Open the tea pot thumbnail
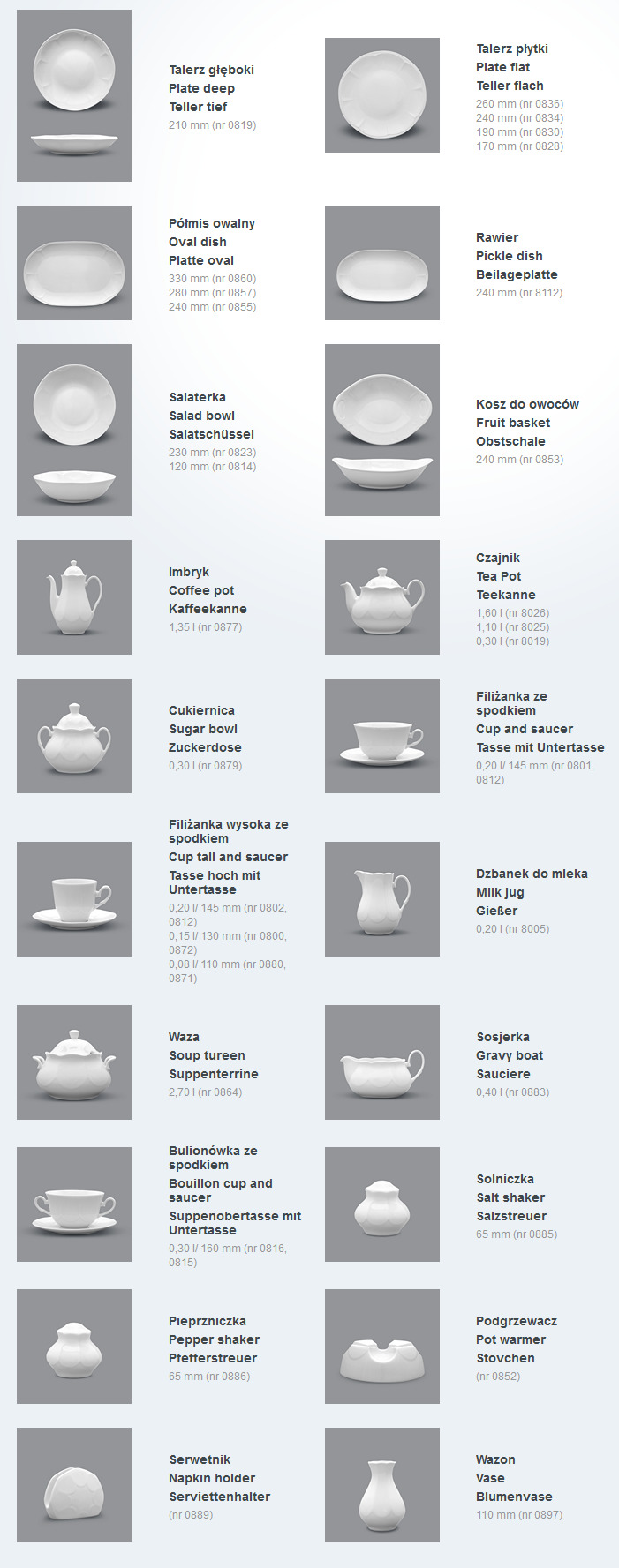Screen dimensions: 619x1568 click(x=382, y=597)
